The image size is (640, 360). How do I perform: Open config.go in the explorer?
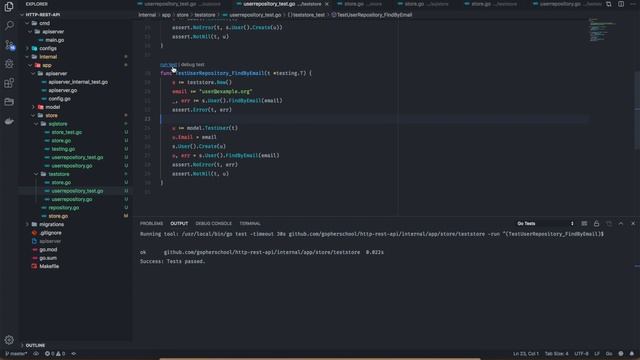click(60, 99)
